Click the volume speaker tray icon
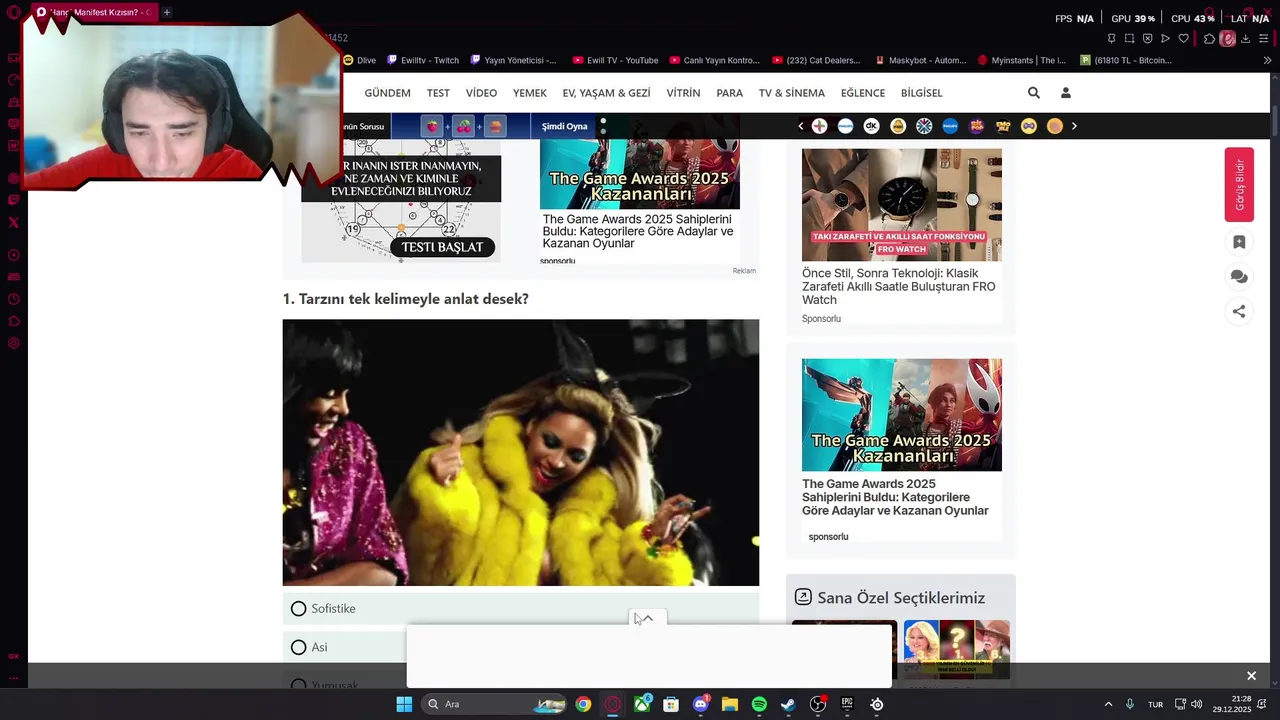This screenshot has height=720, width=1280. click(1197, 704)
